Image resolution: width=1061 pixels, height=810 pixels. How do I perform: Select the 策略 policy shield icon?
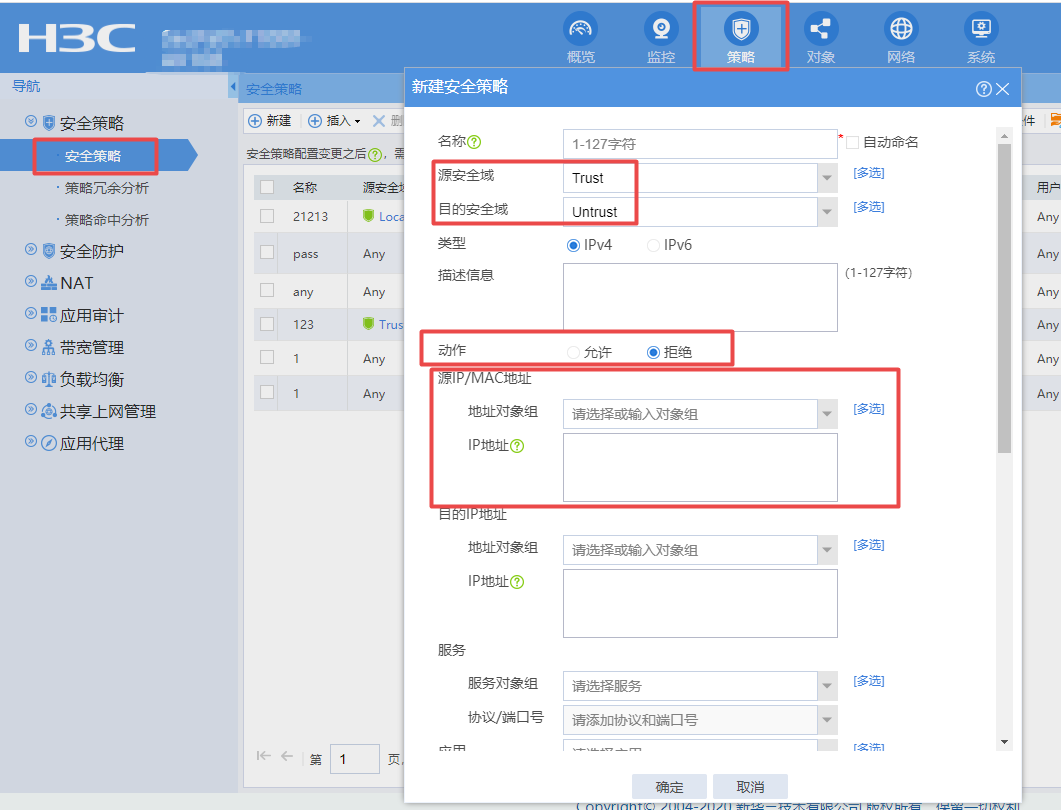click(741, 29)
